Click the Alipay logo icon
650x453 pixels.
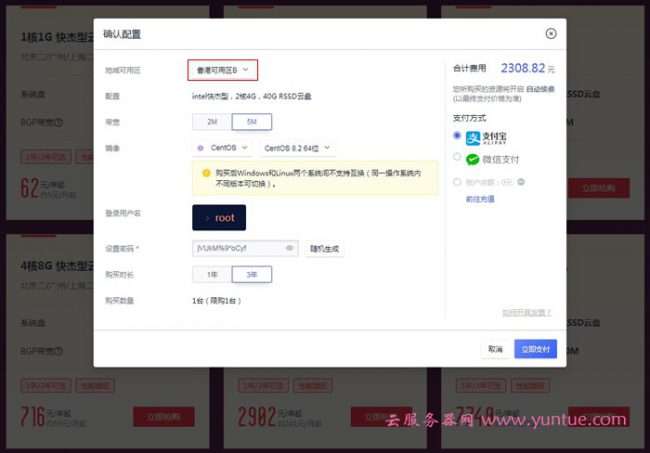tap(472, 136)
